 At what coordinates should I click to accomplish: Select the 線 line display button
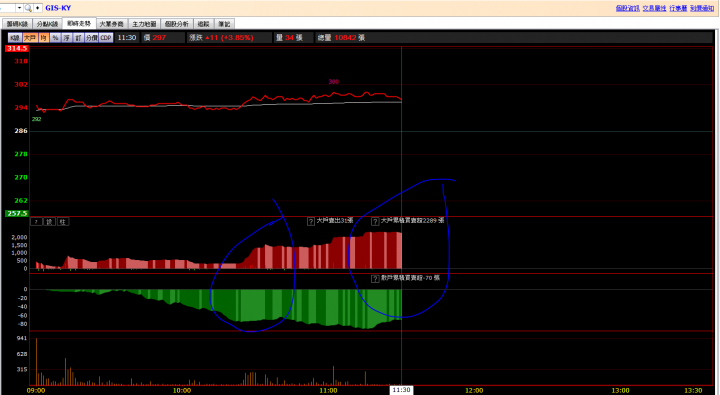50,222
